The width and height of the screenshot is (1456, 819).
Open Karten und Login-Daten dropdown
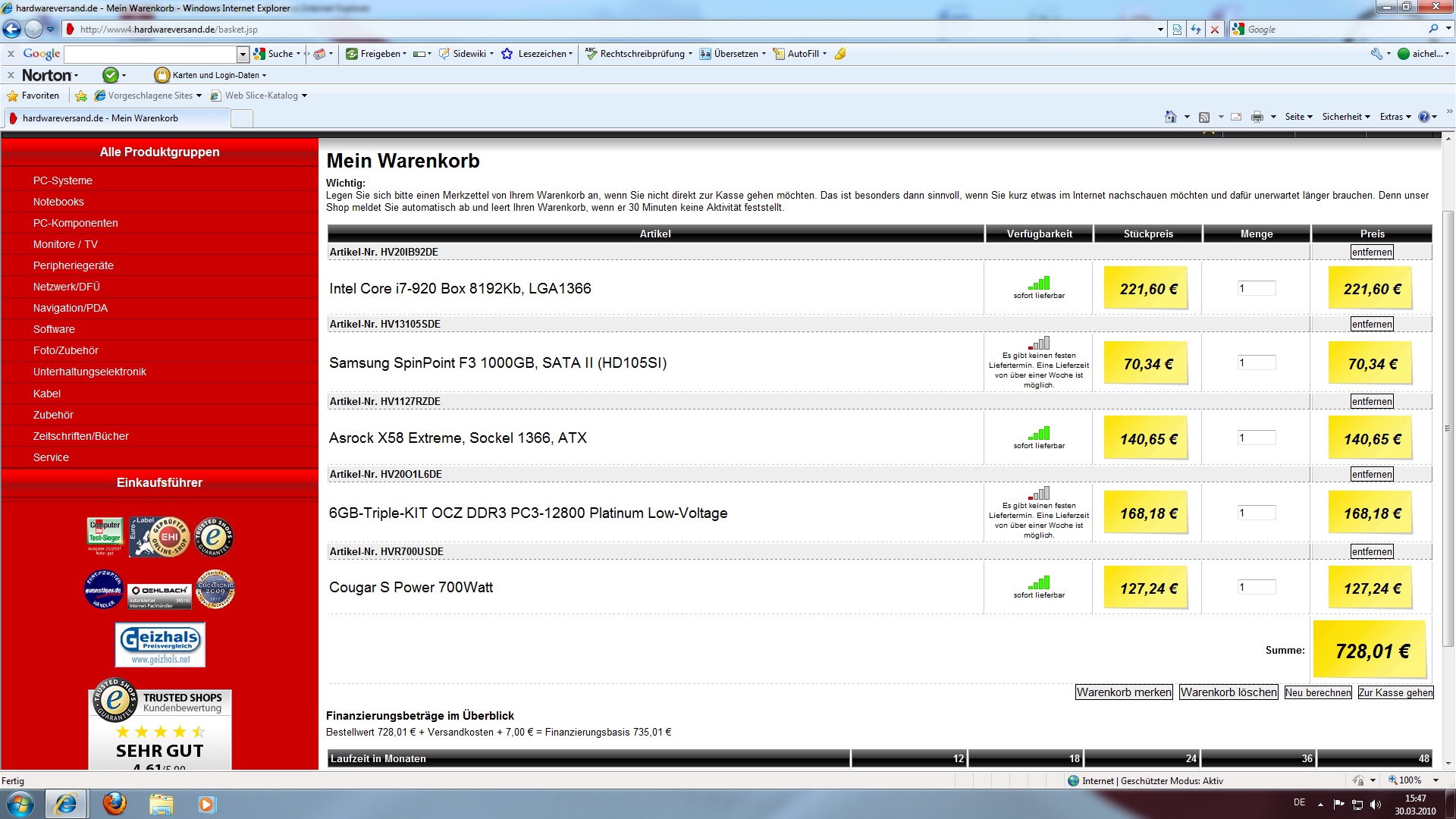(210, 75)
